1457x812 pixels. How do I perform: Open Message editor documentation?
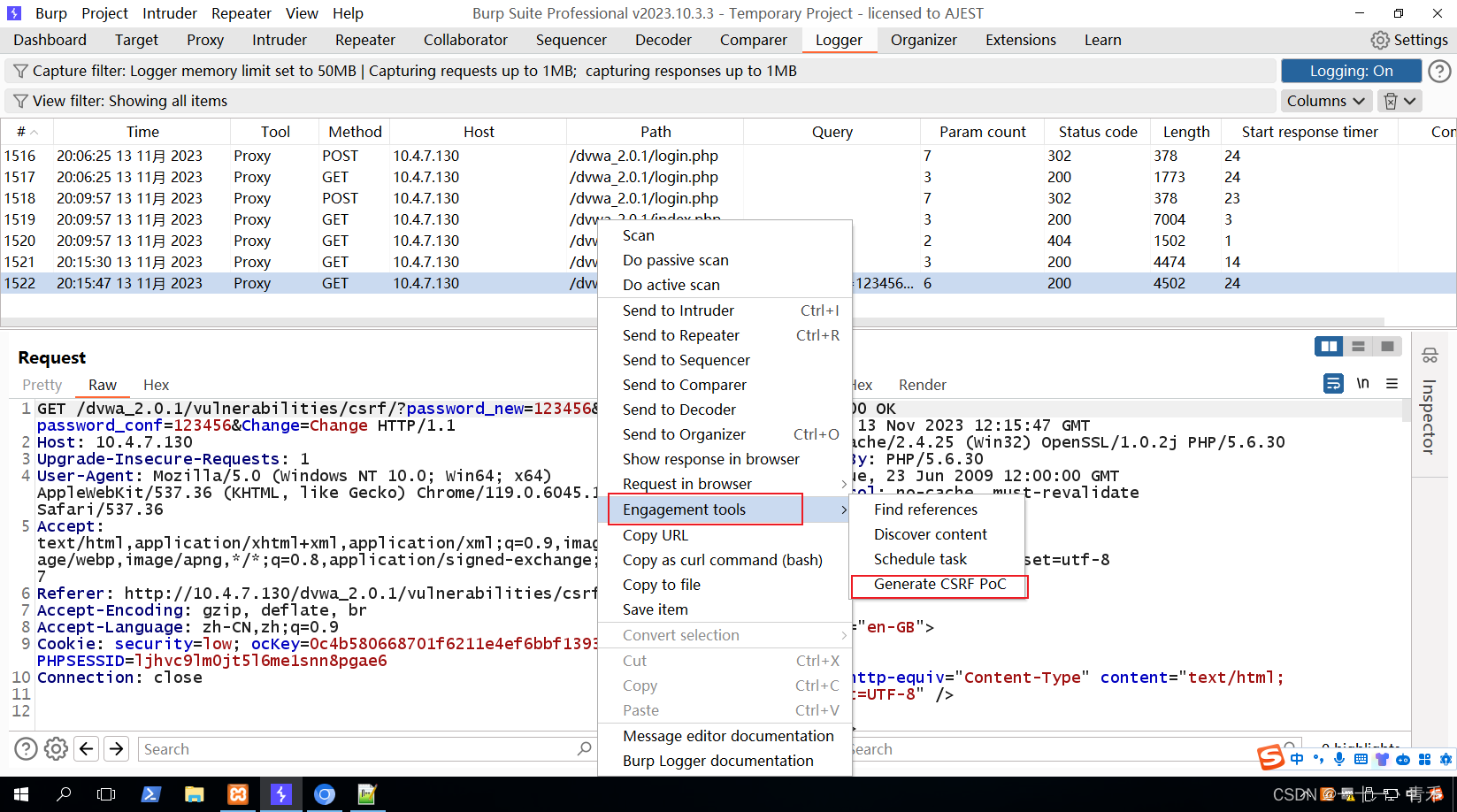(725, 736)
